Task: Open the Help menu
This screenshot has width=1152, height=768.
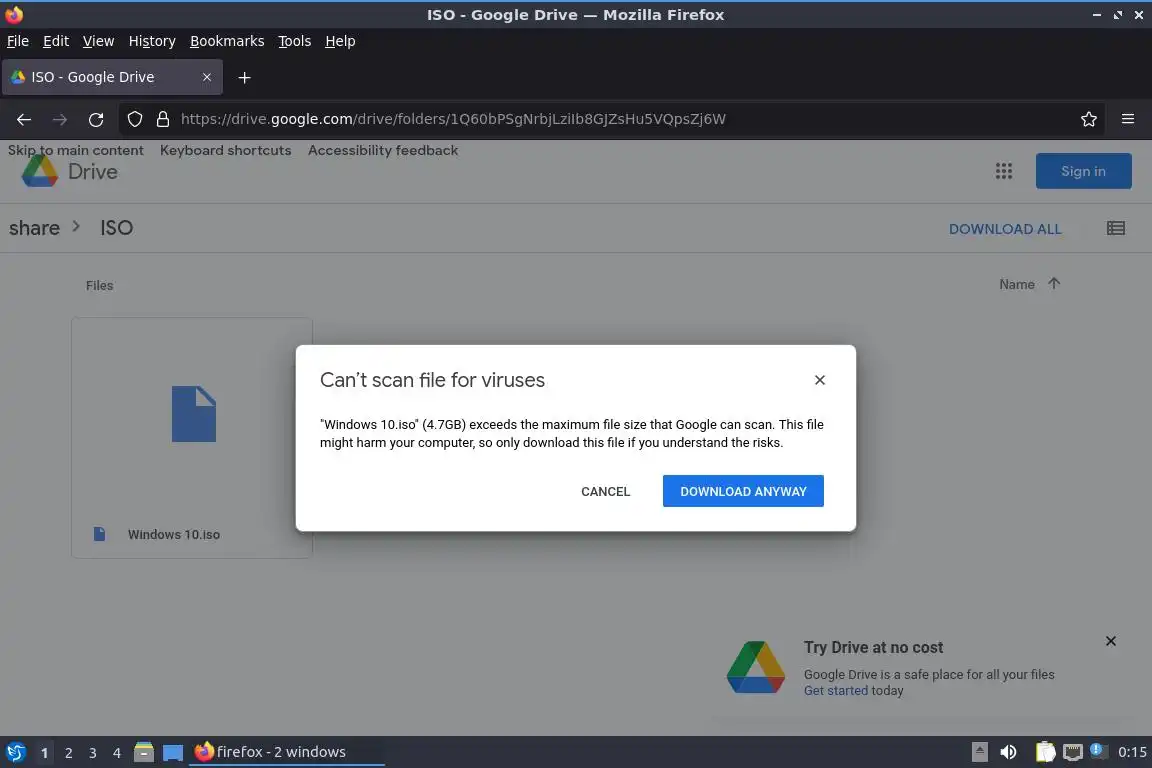Action: point(340,41)
